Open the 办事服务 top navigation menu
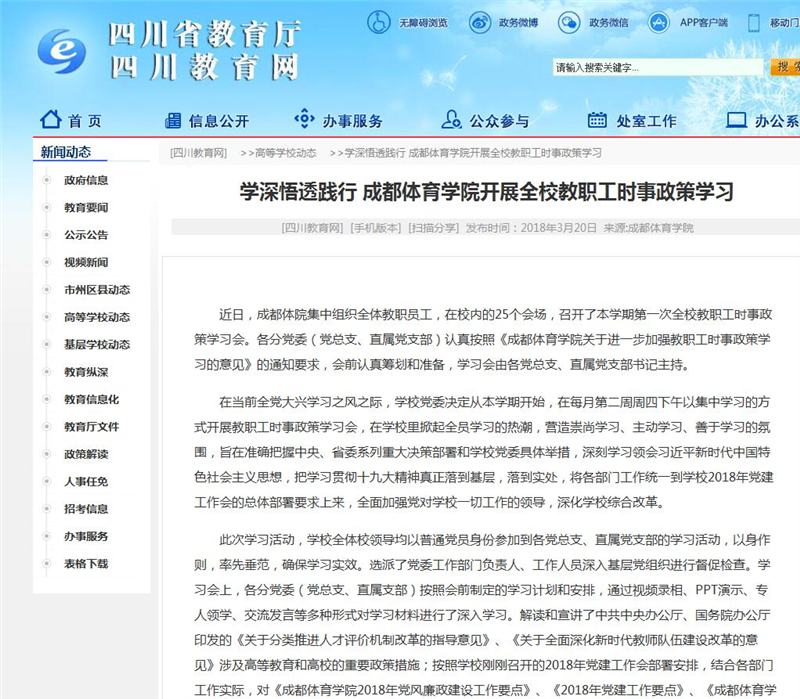 [x=353, y=121]
